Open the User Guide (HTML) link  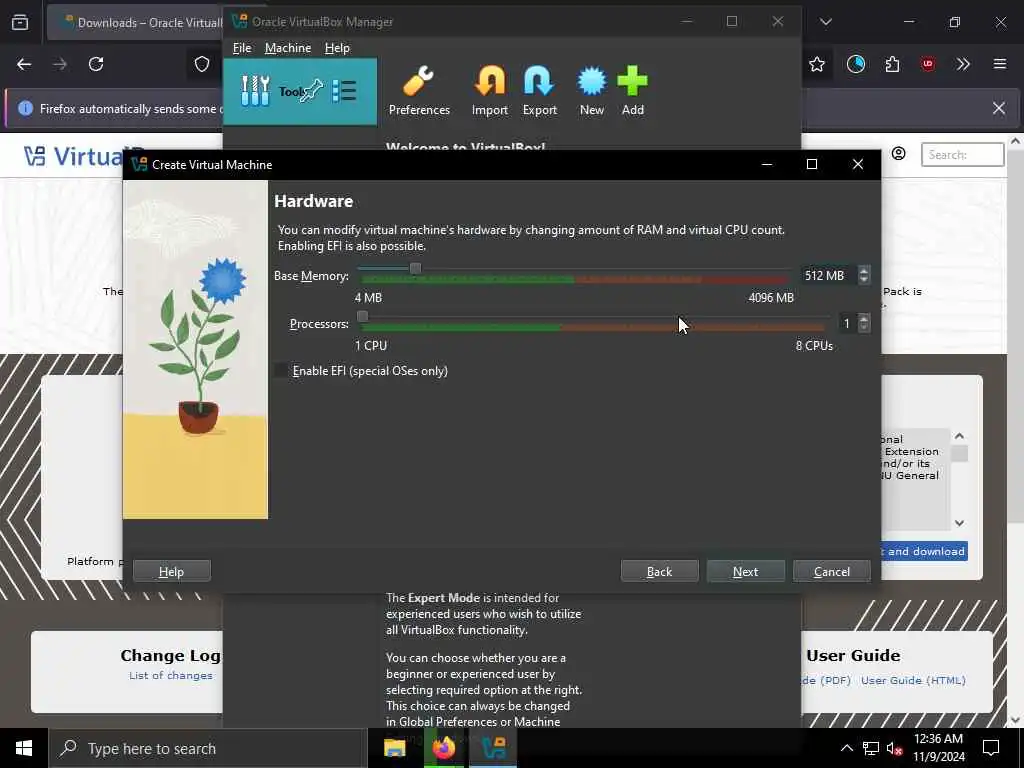pos(913,680)
